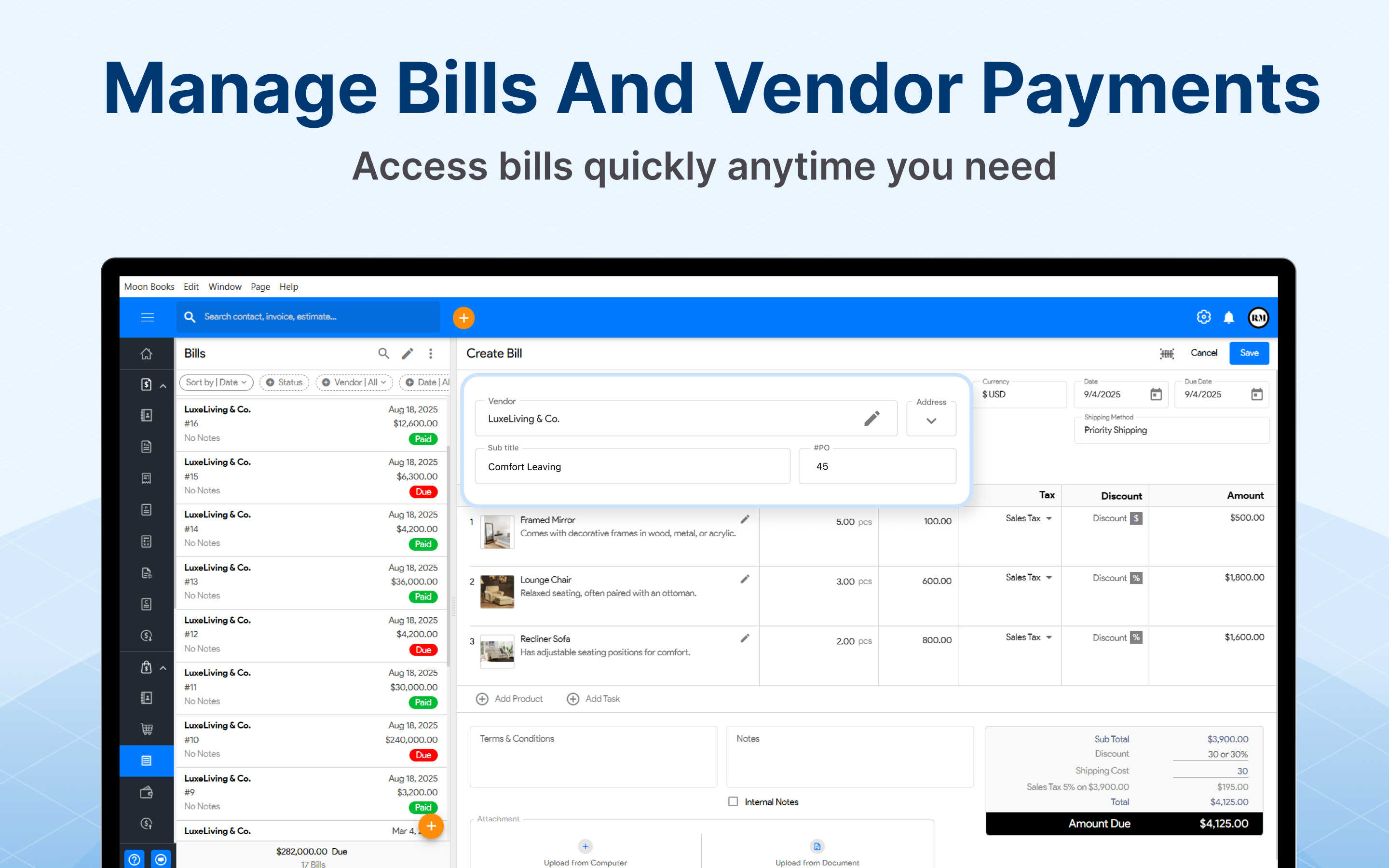Open the shopping cart sidebar icon

(x=146, y=729)
